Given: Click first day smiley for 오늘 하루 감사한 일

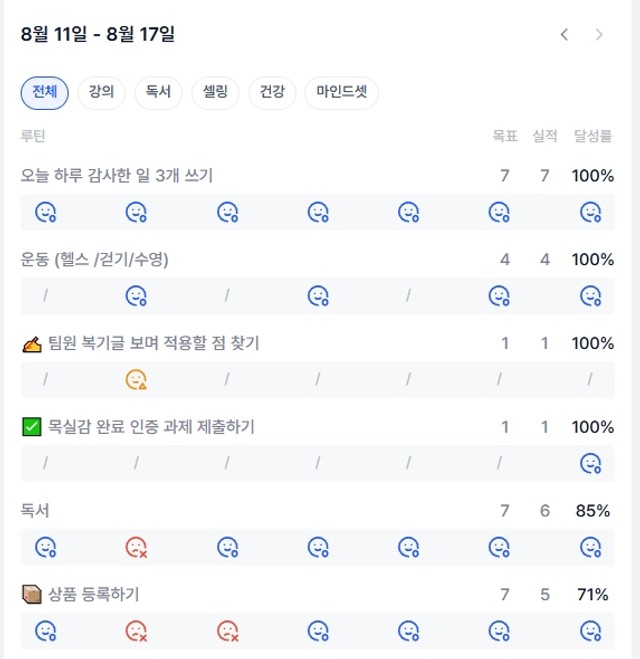Looking at the screenshot, I should click(45, 212).
